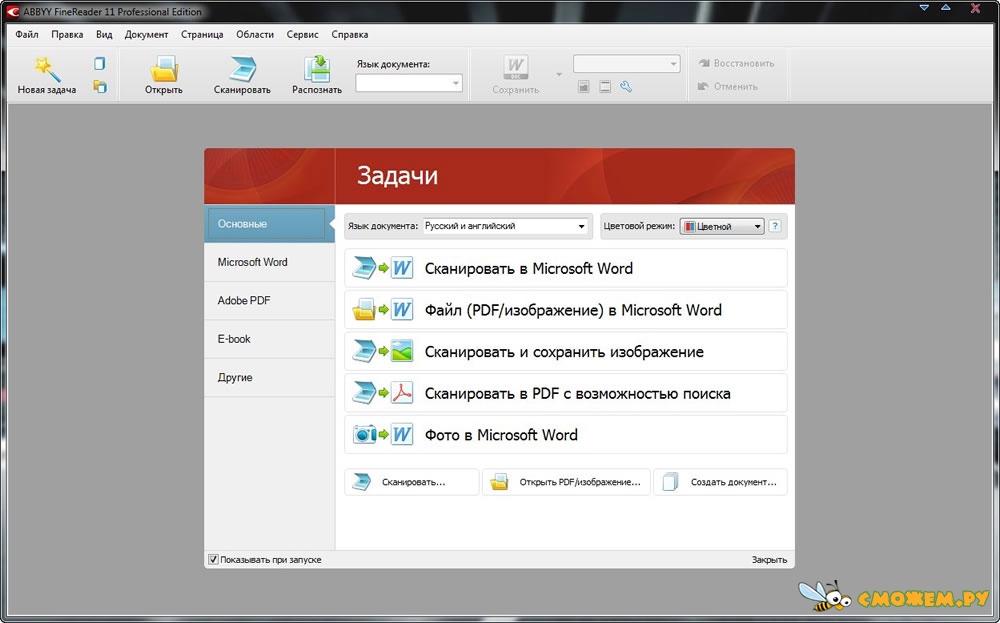Image resolution: width=1000 pixels, height=623 pixels.
Task: Open the Документ menu
Action: tap(146, 34)
